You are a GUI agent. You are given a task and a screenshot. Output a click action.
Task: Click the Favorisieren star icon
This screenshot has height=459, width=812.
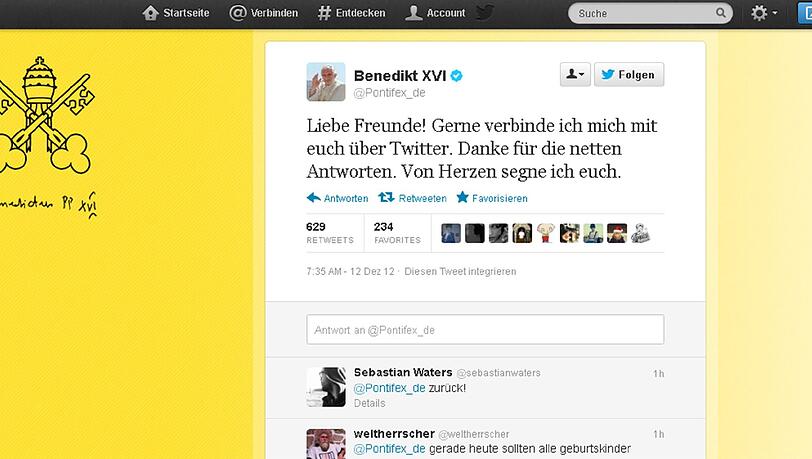click(x=462, y=197)
